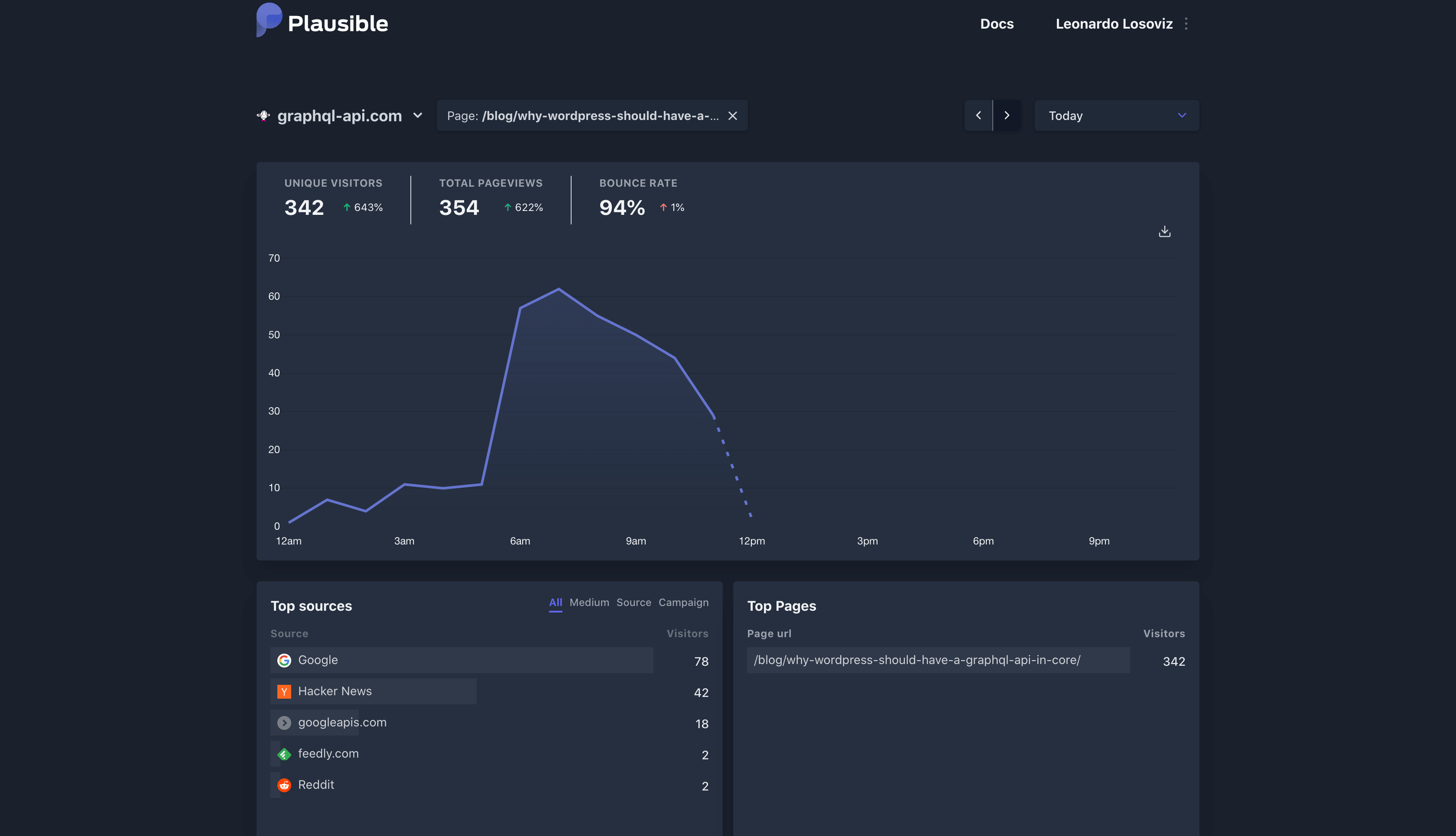The width and height of the screenshot is (1456, 836).
Task: Click the feedly.com source row
Action: [489, 754]
